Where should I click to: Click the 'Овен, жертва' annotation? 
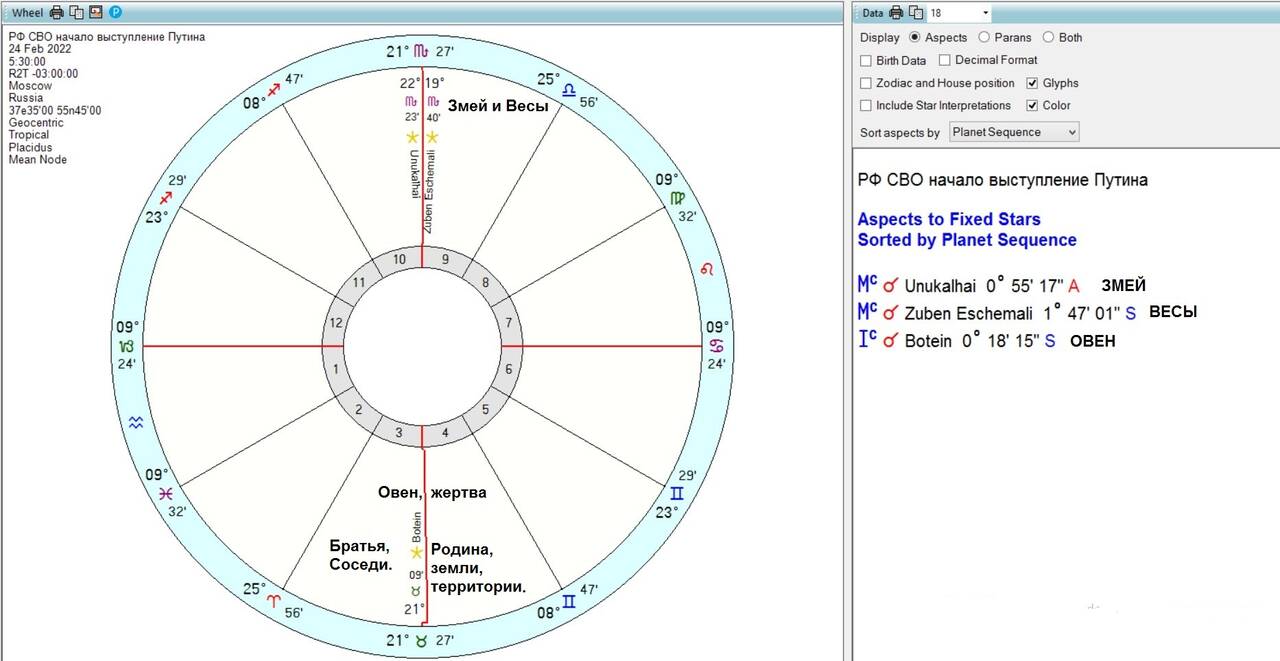[x=432, y=492]
